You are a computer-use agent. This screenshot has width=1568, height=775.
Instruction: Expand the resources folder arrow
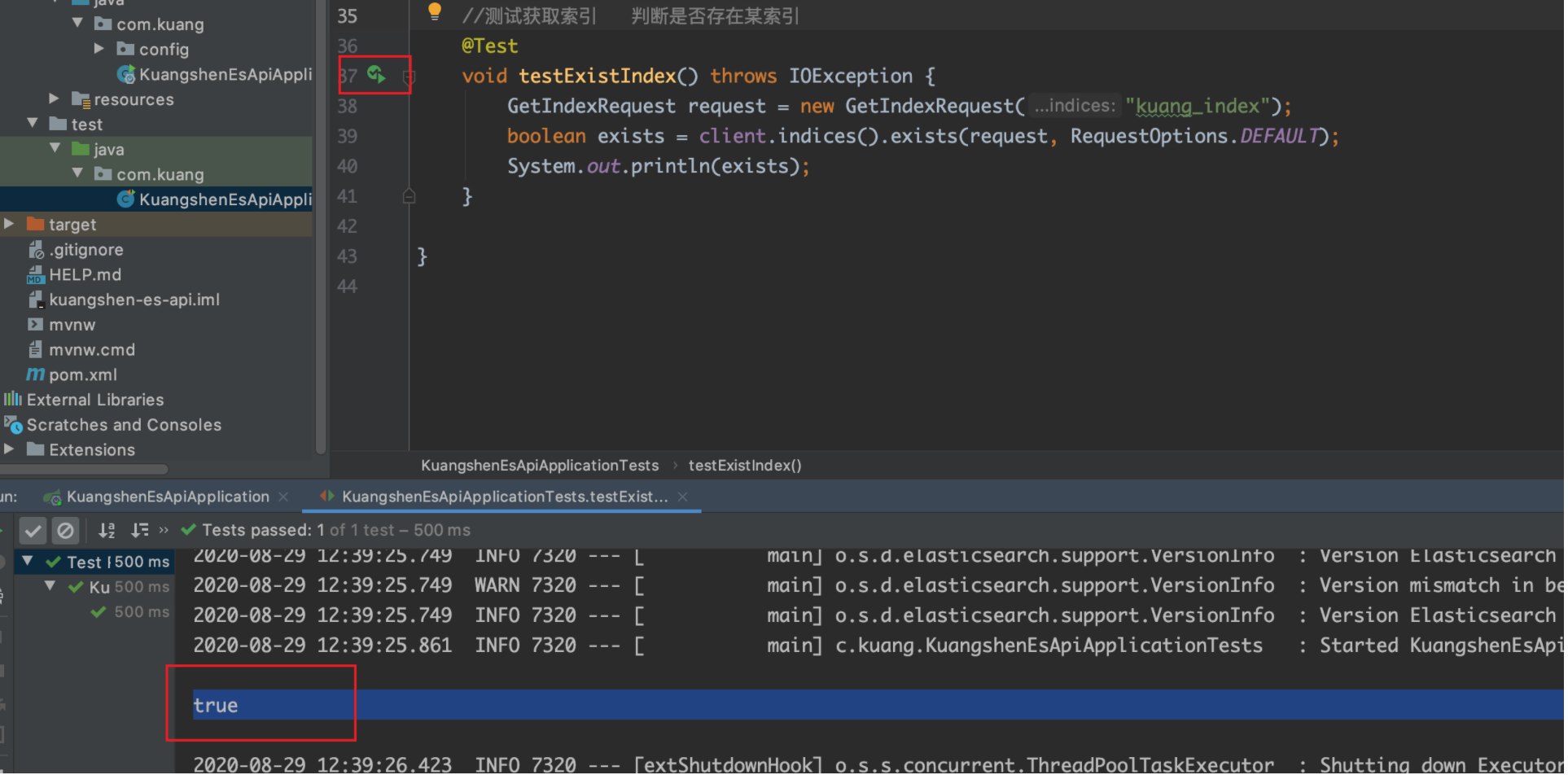tap(55, 99)
